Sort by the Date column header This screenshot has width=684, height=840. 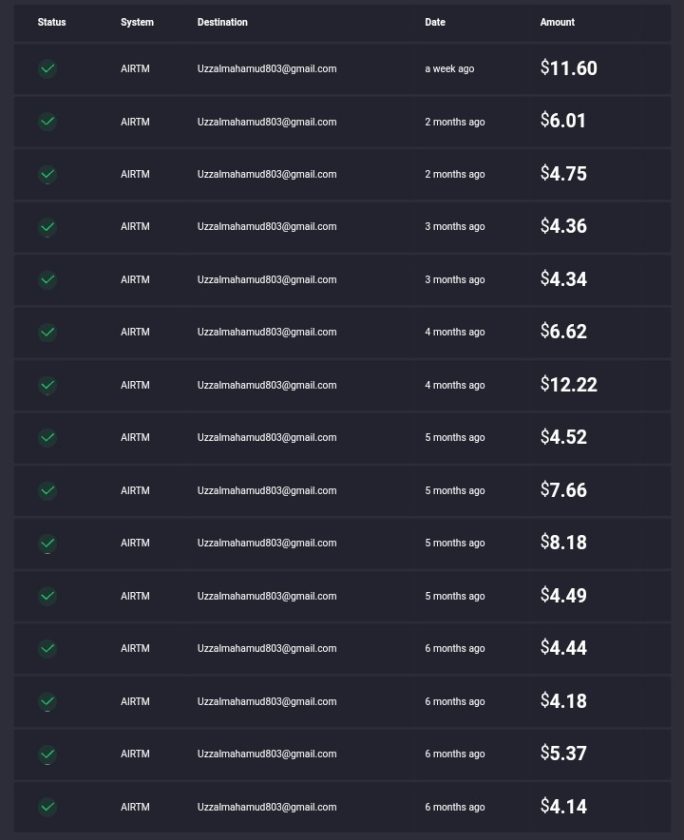pos(435,22)
